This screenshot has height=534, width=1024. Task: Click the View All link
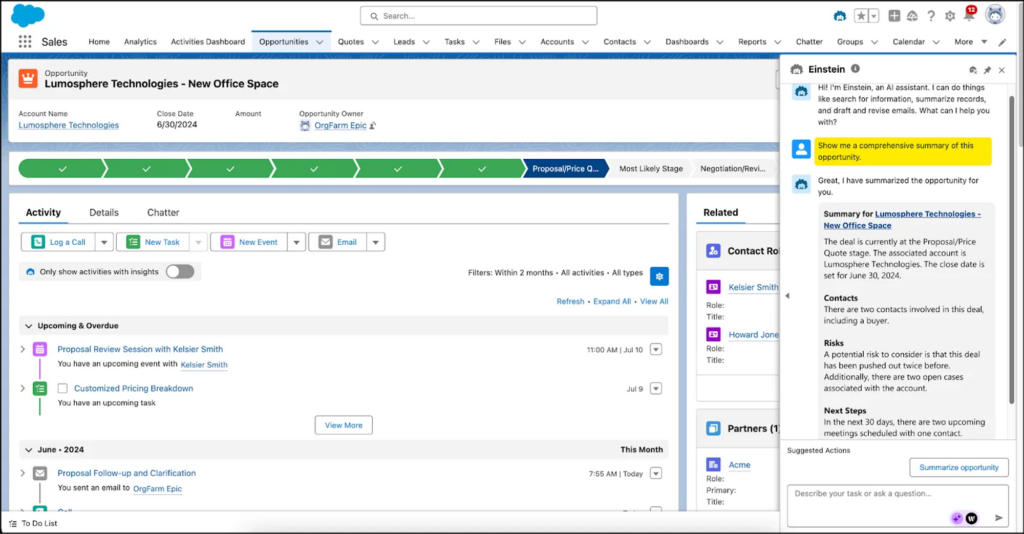pyautogui.click(x=654, y=302)
